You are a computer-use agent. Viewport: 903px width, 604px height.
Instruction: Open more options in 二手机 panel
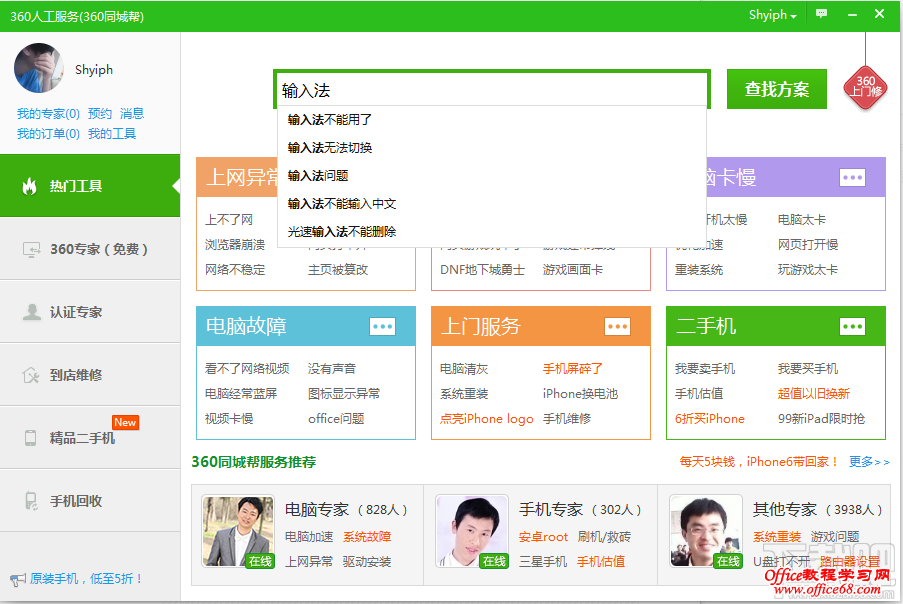(x=852, y=326)
